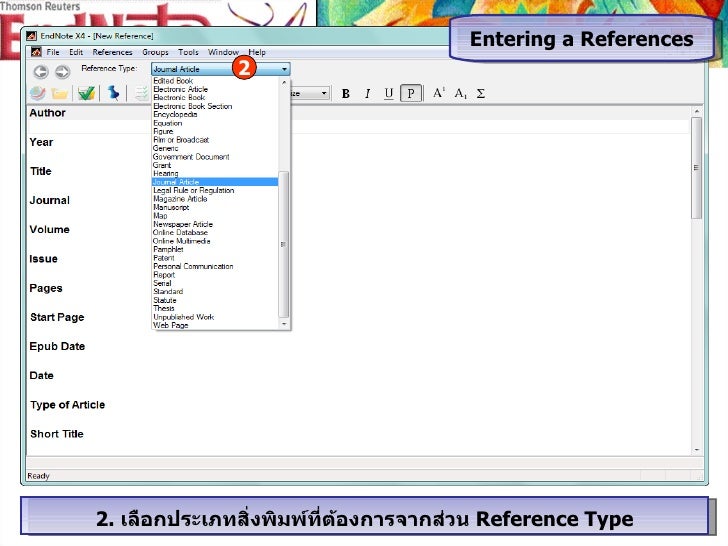
Task: Click dropdown list scroll up arrow
Action: [x=284, y=82]
